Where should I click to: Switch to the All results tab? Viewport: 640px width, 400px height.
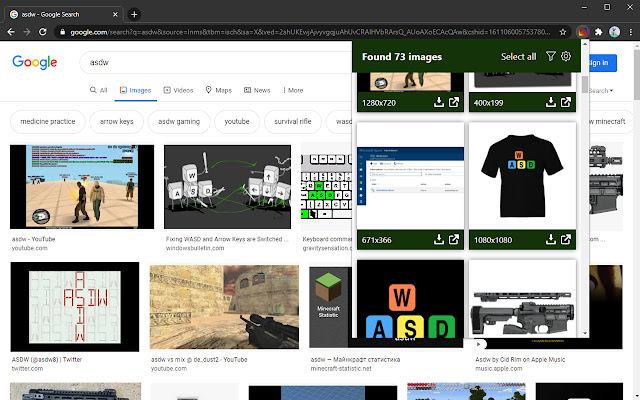coord(98,90)
